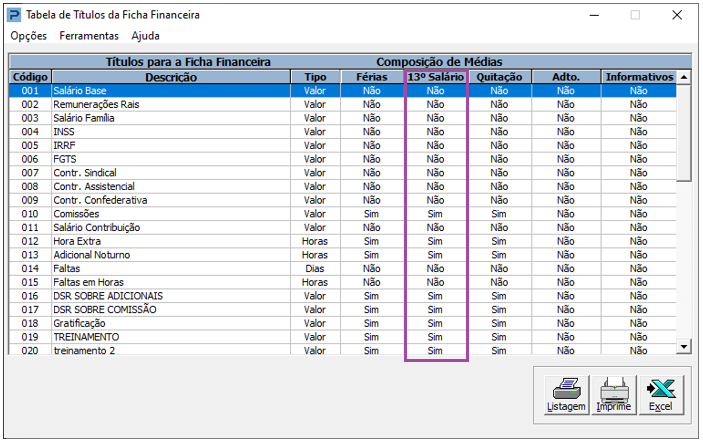703x443 pixels.
Task: Select the FGTS row
Action: coord(343,159)
